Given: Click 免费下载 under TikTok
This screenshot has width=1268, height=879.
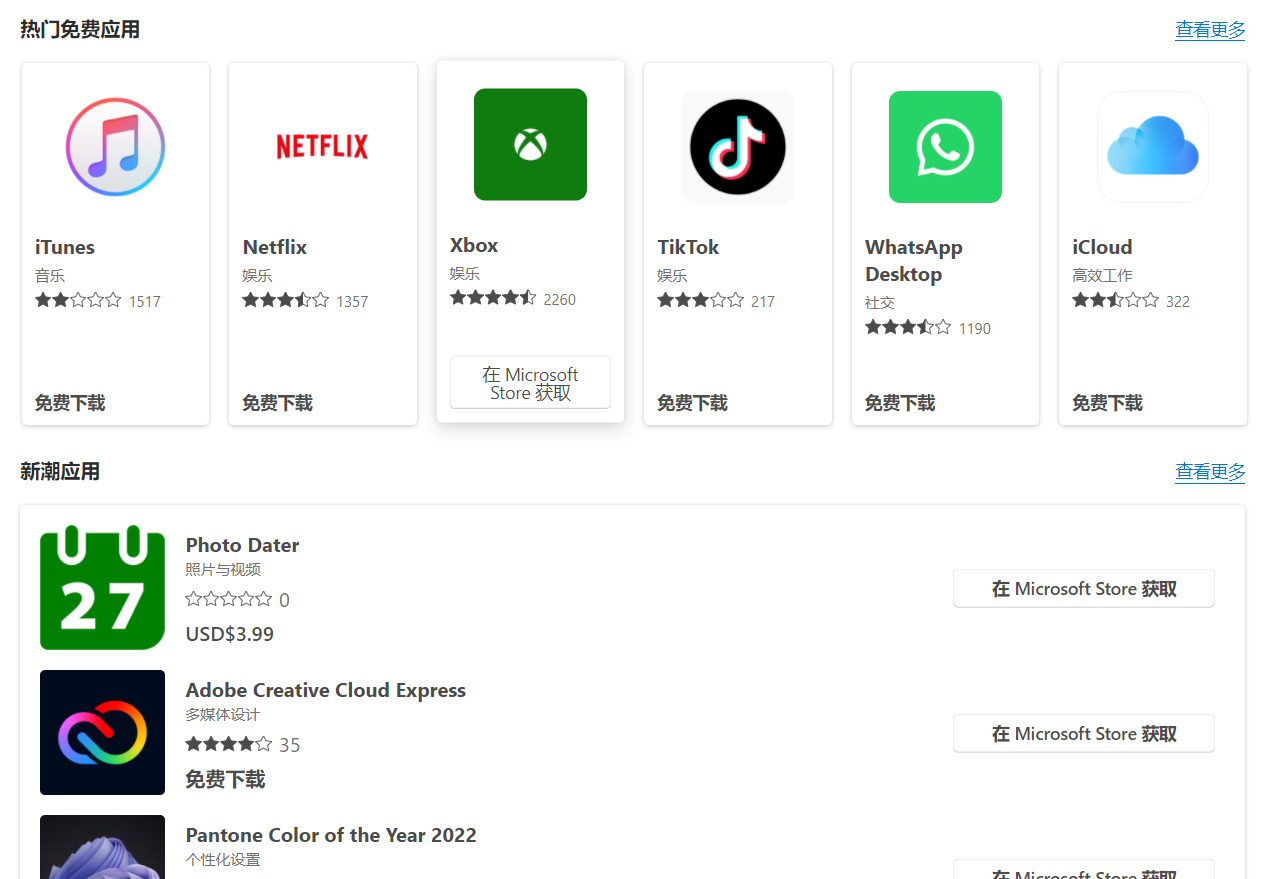Looking at the screenshot, I should [x=692, y=403].
